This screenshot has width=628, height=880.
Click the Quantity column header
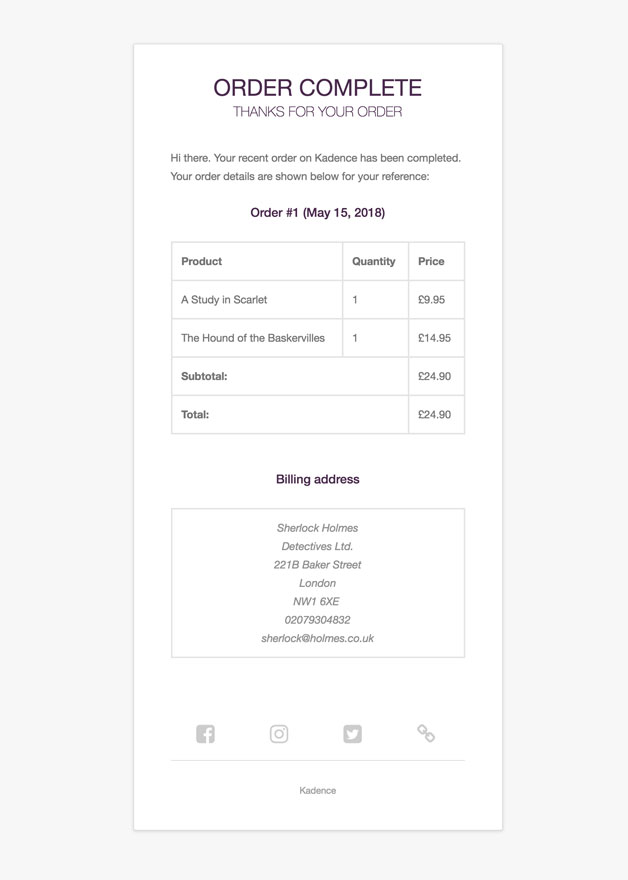coord(375,262)
